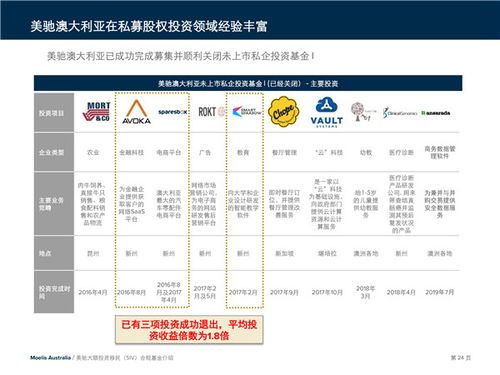Click the 新加坡 location cell
The height and width of the screenshot is (375, 500).
click(x=284, y=253)
